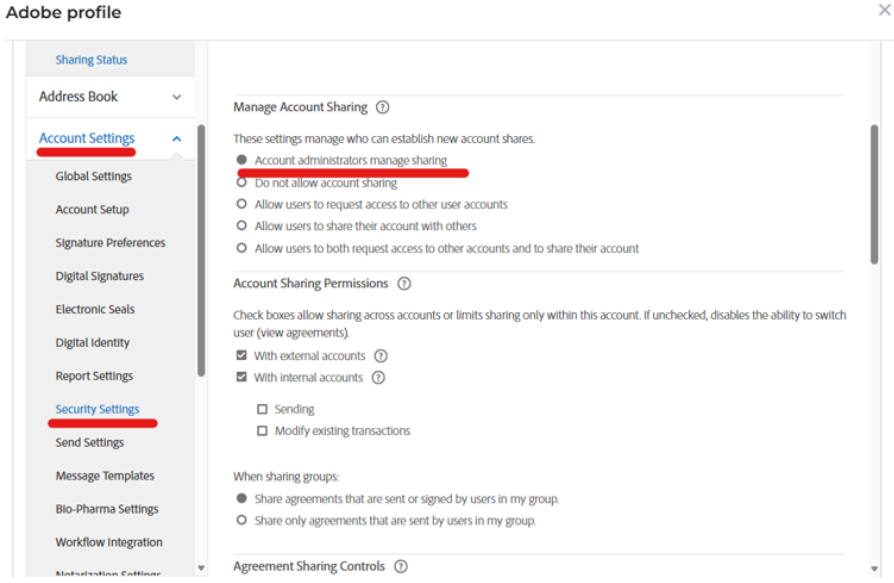Select Do not allow account sharing
Viewport: 894px width, 583px height.
(241, 183)
